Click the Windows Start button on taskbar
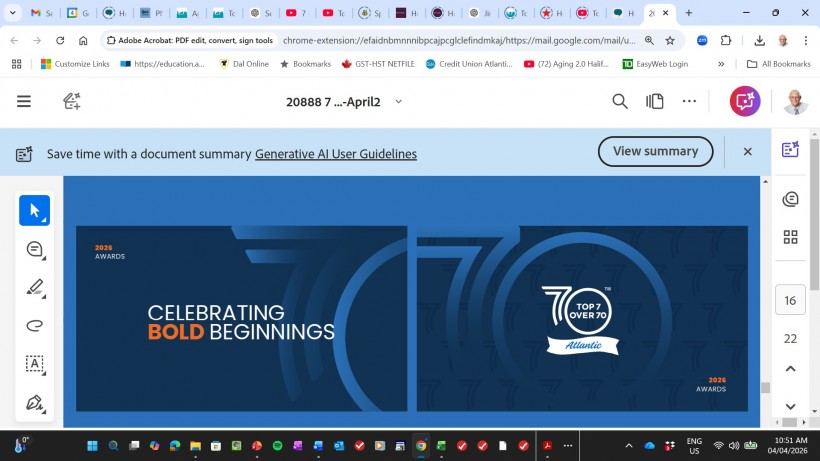The image size is (820, 461). 93,445
